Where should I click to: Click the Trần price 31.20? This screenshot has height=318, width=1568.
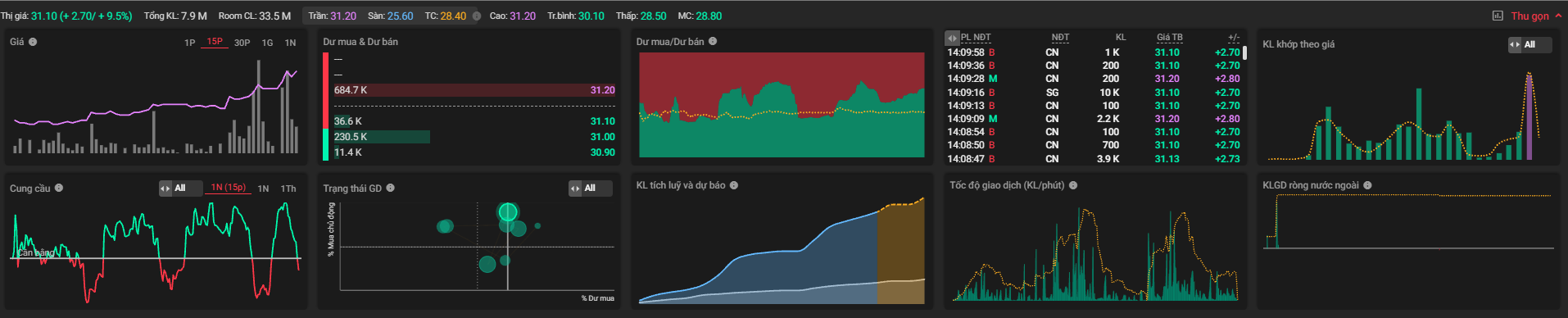343,16
